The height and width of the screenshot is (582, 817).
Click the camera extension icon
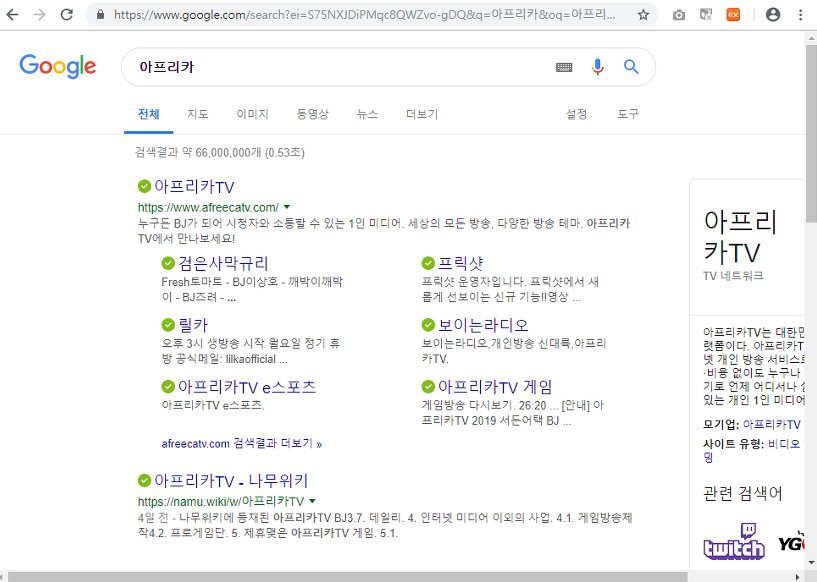click(x=679, y=15)
